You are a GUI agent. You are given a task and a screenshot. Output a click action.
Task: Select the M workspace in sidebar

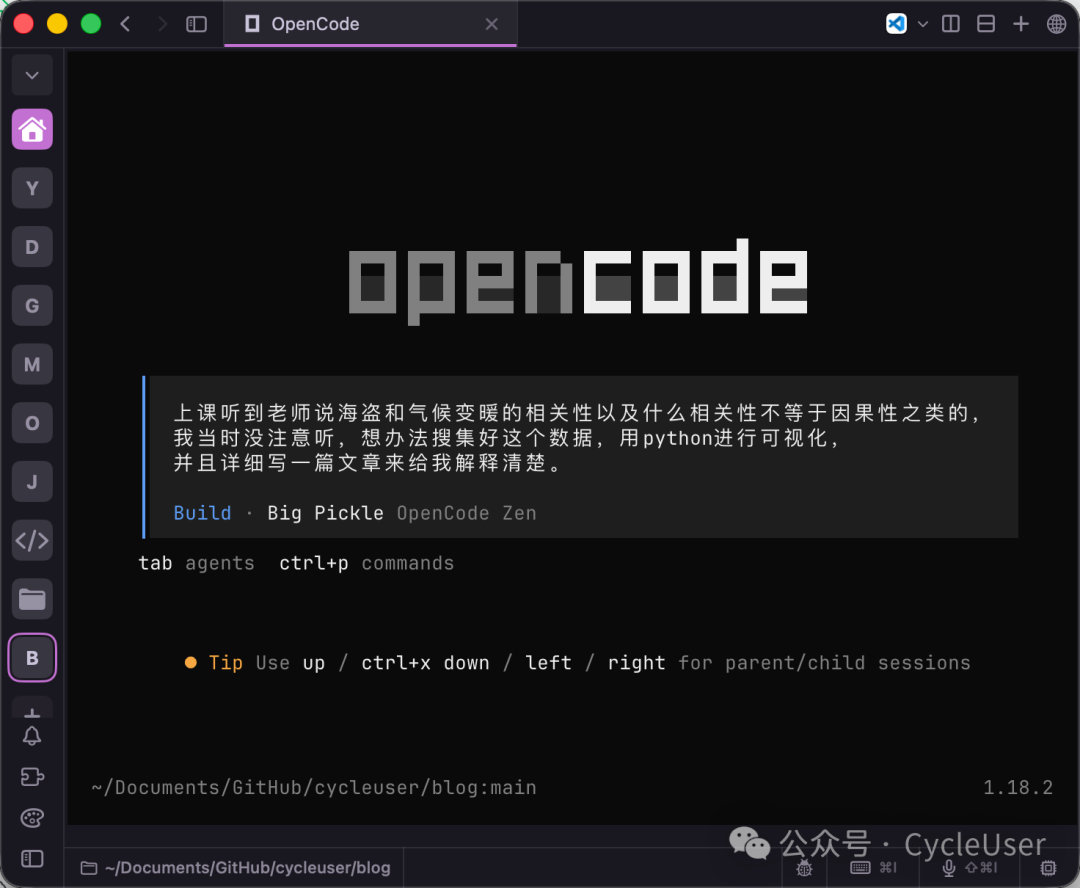(x=32, y=364)
